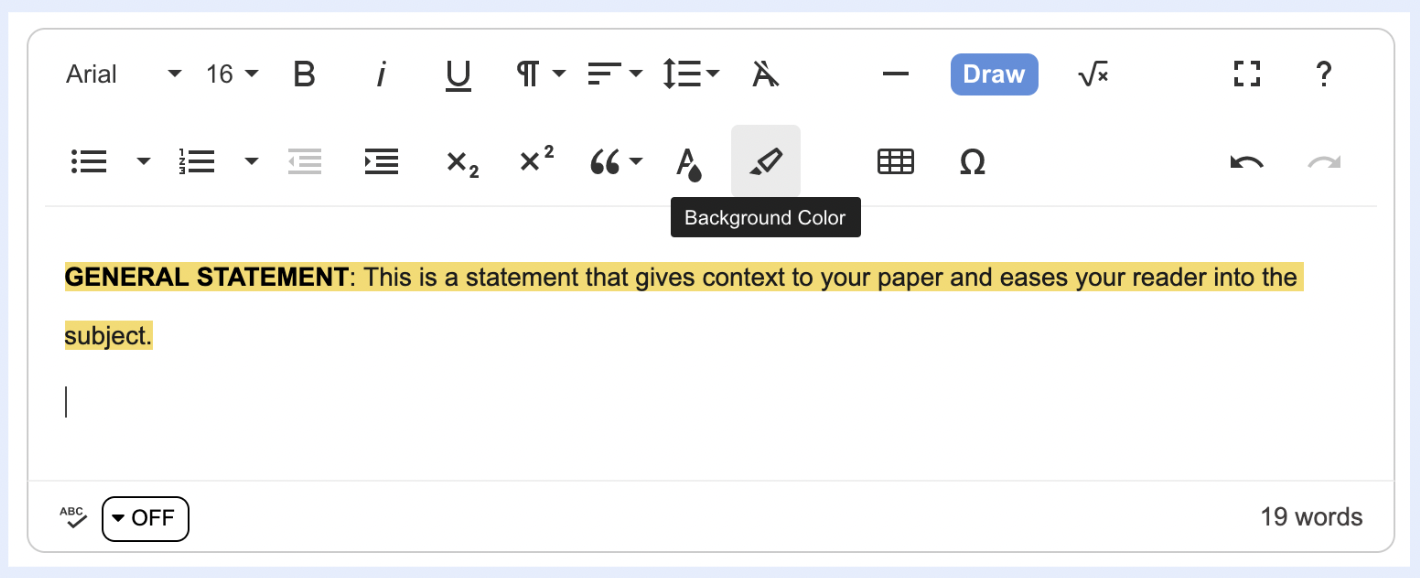Open the spell check OFF dropdown

145,518
